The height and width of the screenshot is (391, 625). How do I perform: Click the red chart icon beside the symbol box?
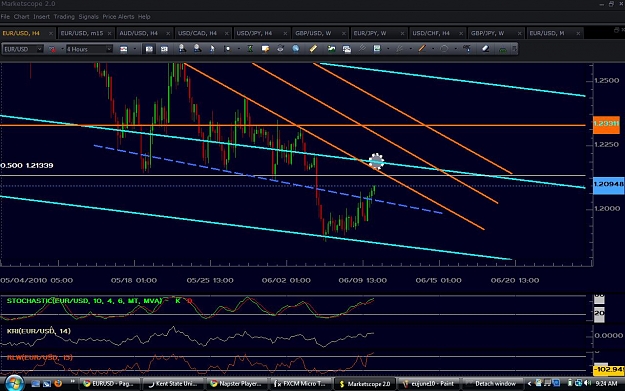[x=52, y=49]
